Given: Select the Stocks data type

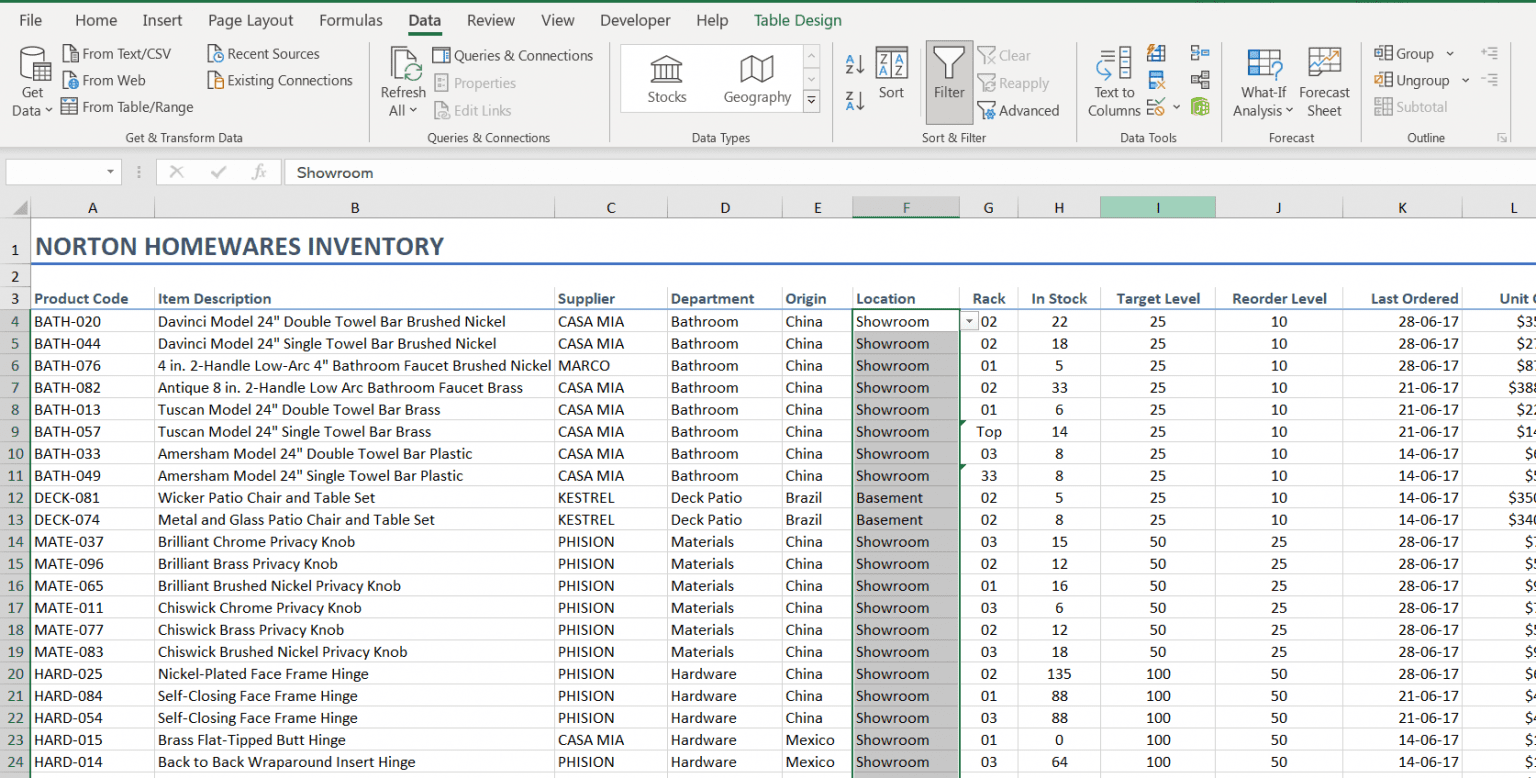Looking at the screenshot, I should pyautogui.click(x=665, y=78).
